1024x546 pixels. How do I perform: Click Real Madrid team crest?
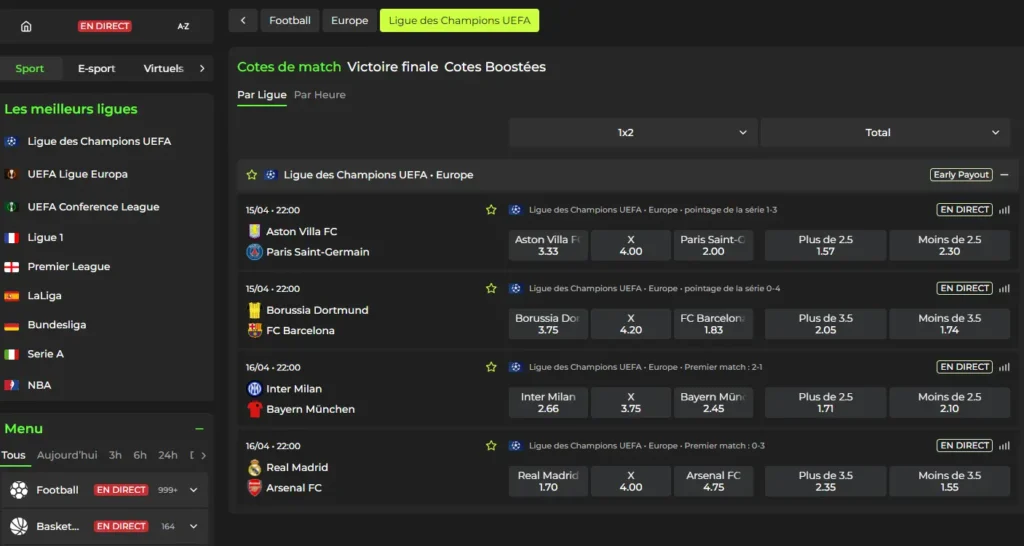[x=255, y=467]
